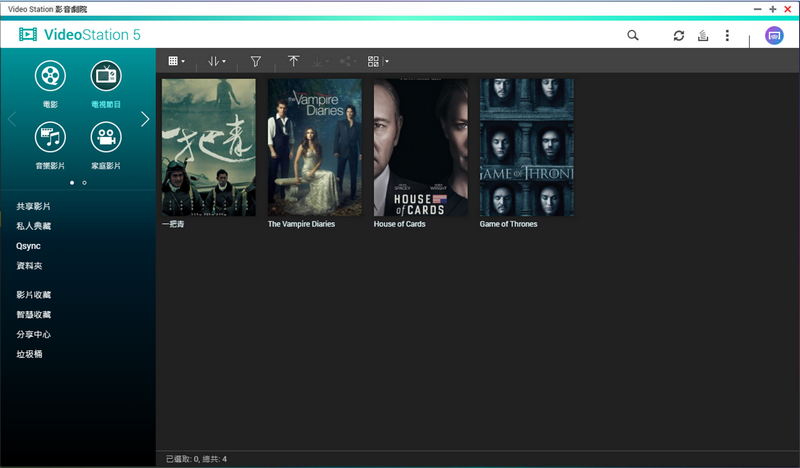Open the Movies (電影) category icon

pos(50,76)
